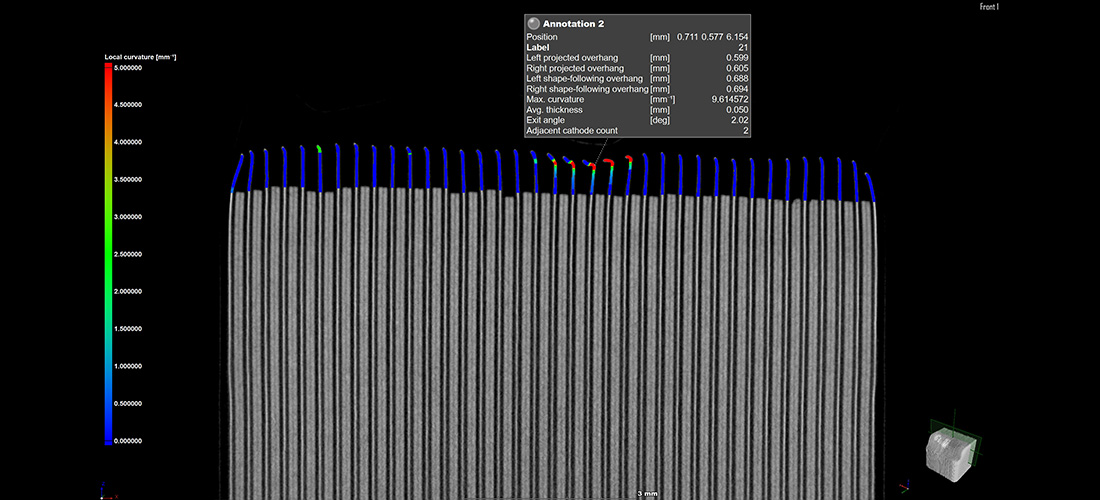Select the 'Annotation 2' title
Screen dimensions: 1100x500
(573, 24)
